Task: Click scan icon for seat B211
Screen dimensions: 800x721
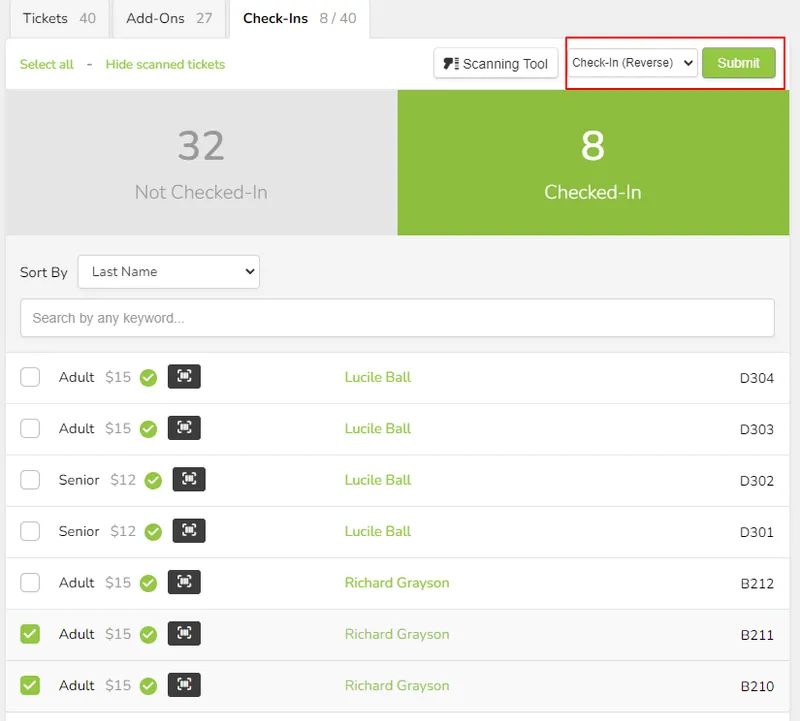Action: point(184,634)
